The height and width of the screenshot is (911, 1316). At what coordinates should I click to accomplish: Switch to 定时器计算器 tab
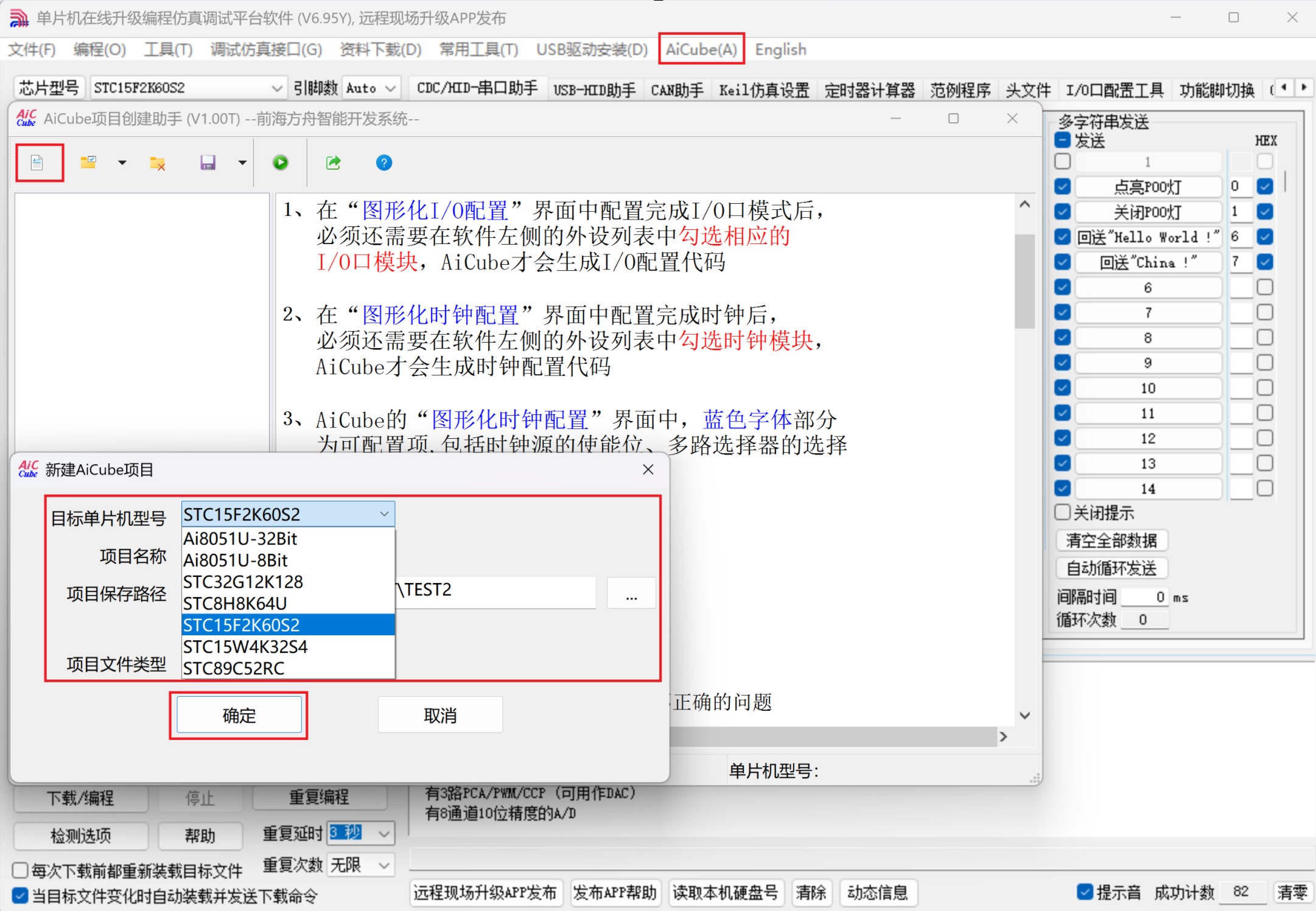(870, 90)
